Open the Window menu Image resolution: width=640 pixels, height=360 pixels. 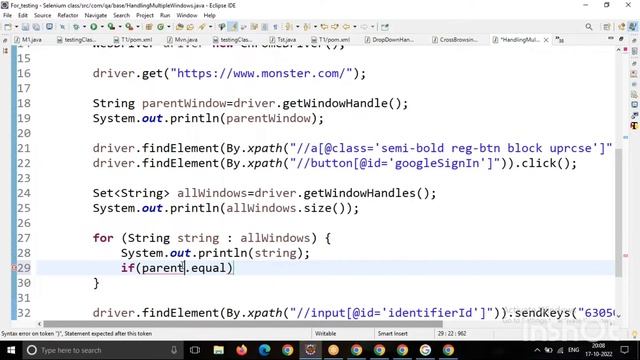coord(187,15)
